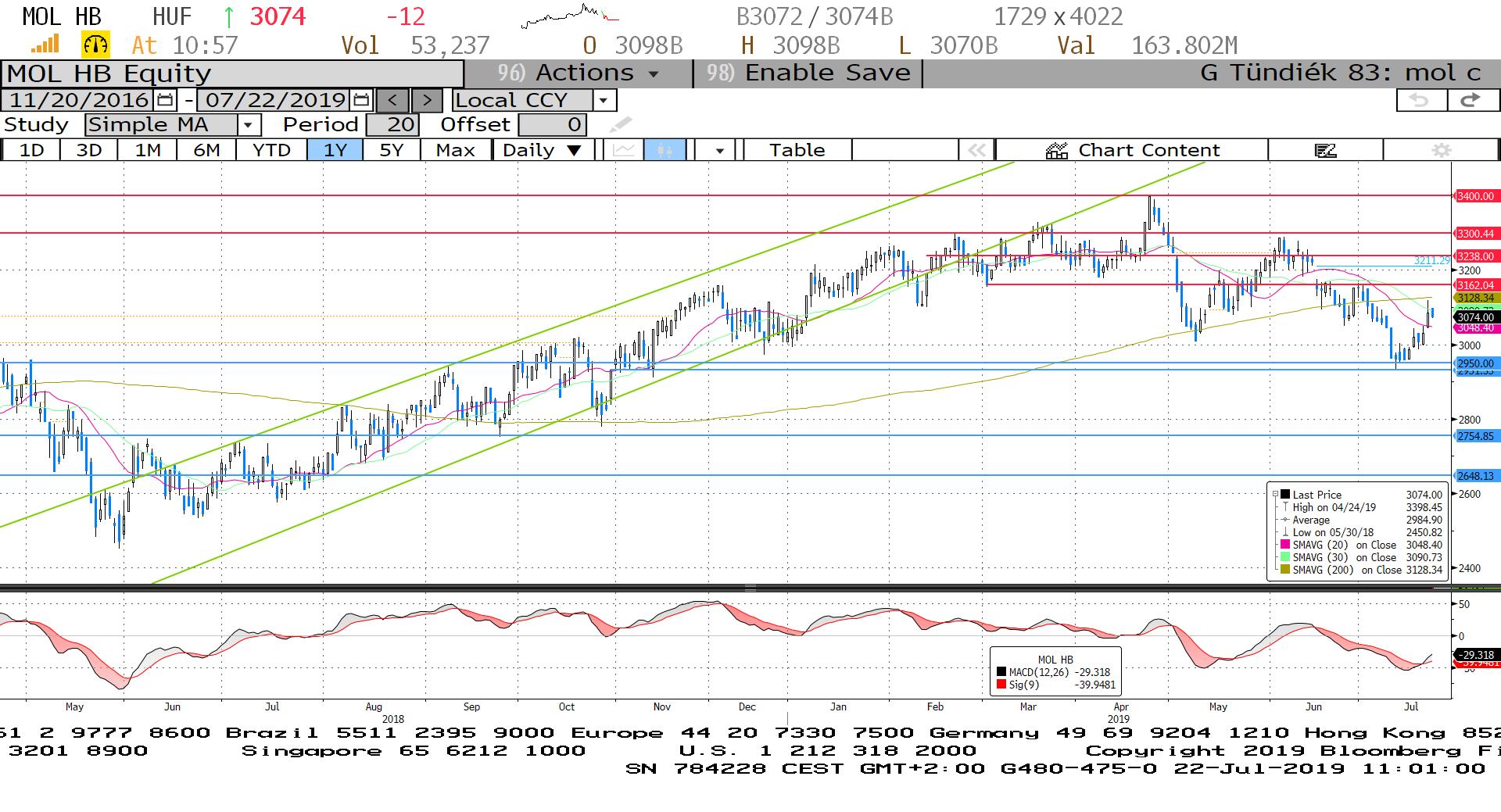
Task: Click 98) Enable Save button
Action: pos(808,73)
